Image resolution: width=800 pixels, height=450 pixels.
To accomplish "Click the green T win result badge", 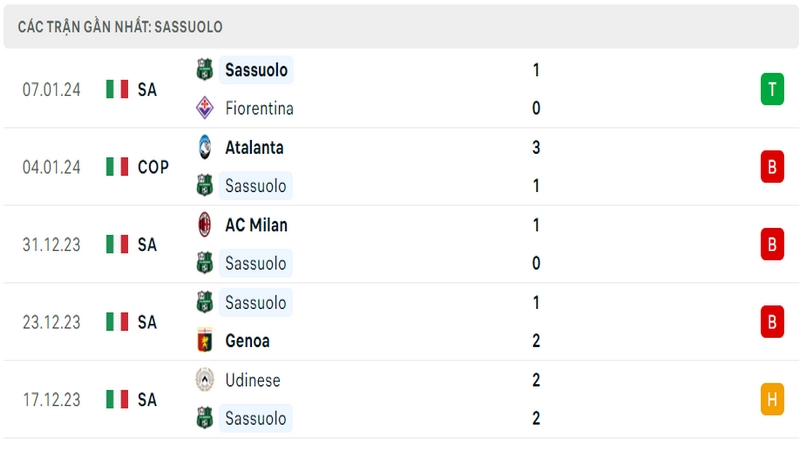I will point(772,89).
